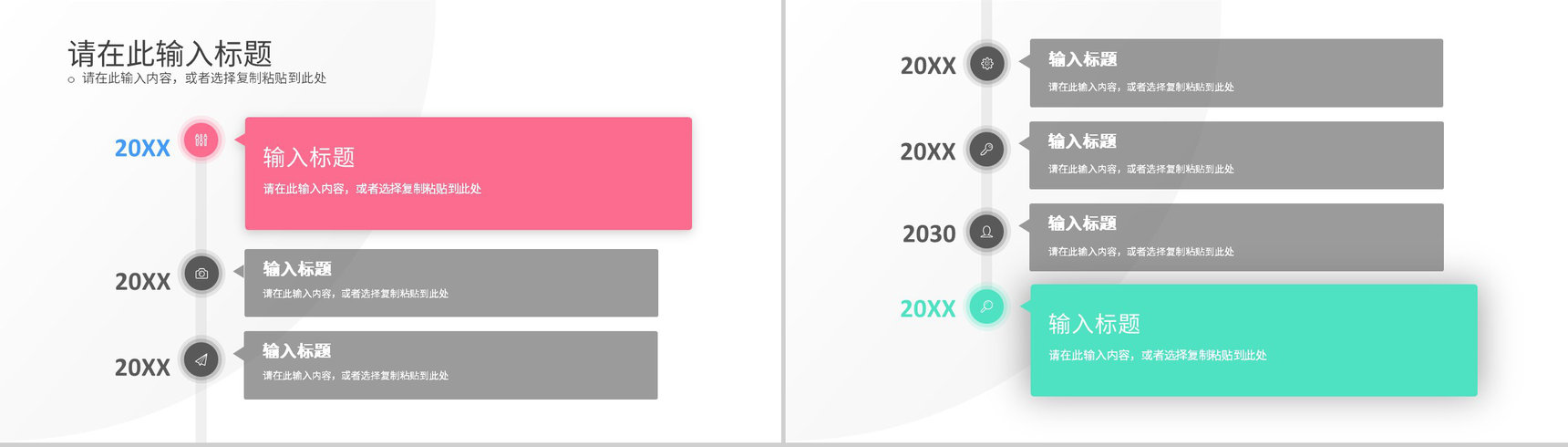Viewport: 1568px width, 447px height.
Task: Click the teal magnifier icon circle
Action: 986,307
